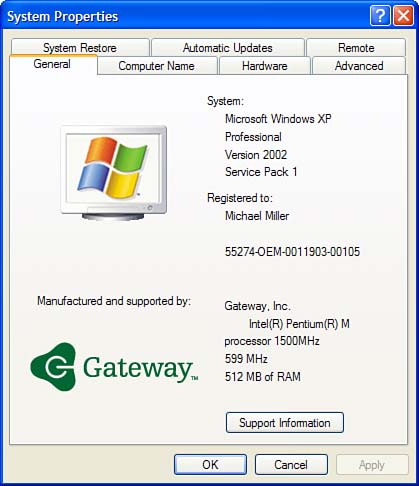
Task: Click the greyed-out Apply button
Action: (x=372, y=464)
